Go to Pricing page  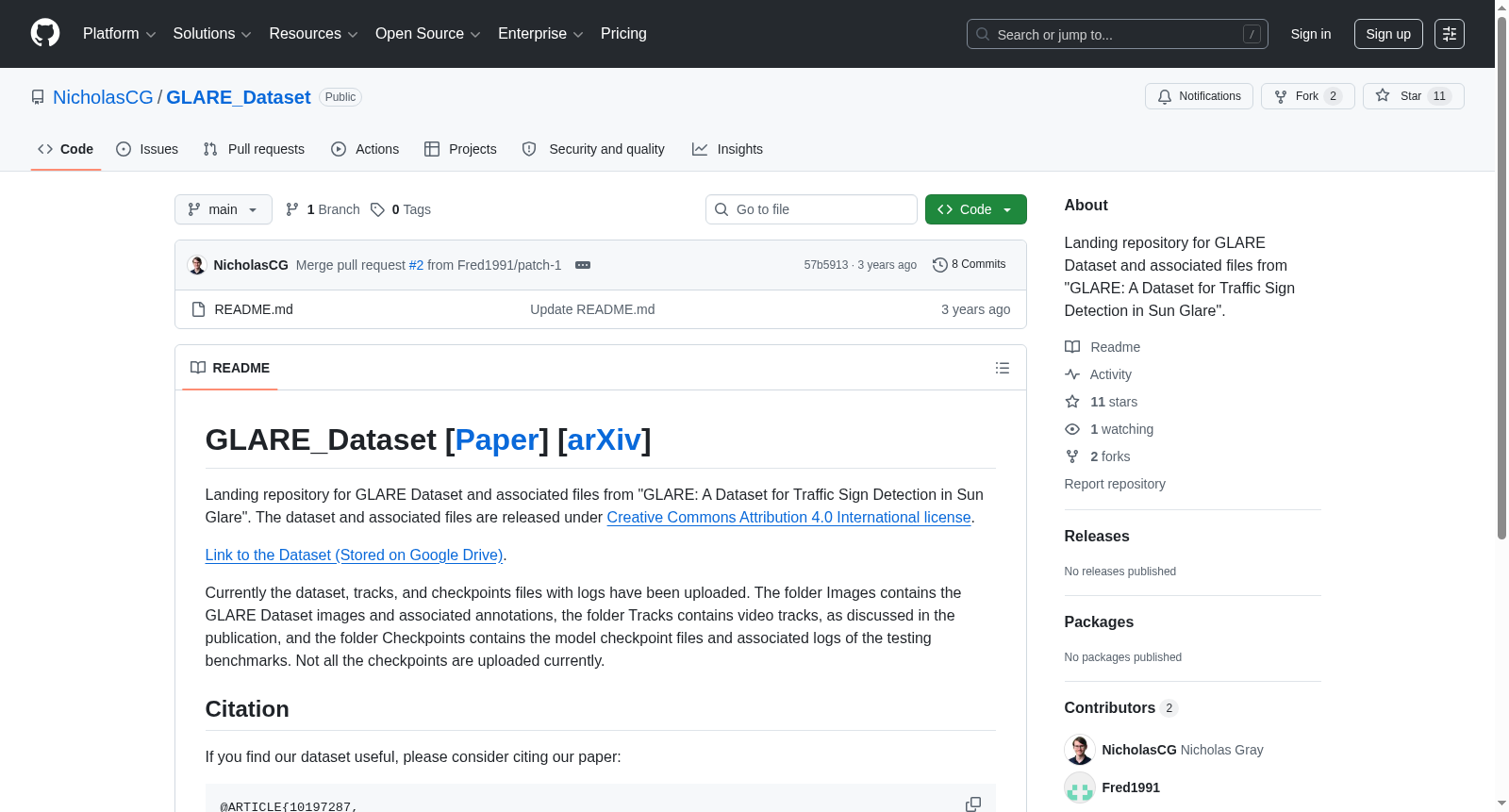(x=623, y=34)
